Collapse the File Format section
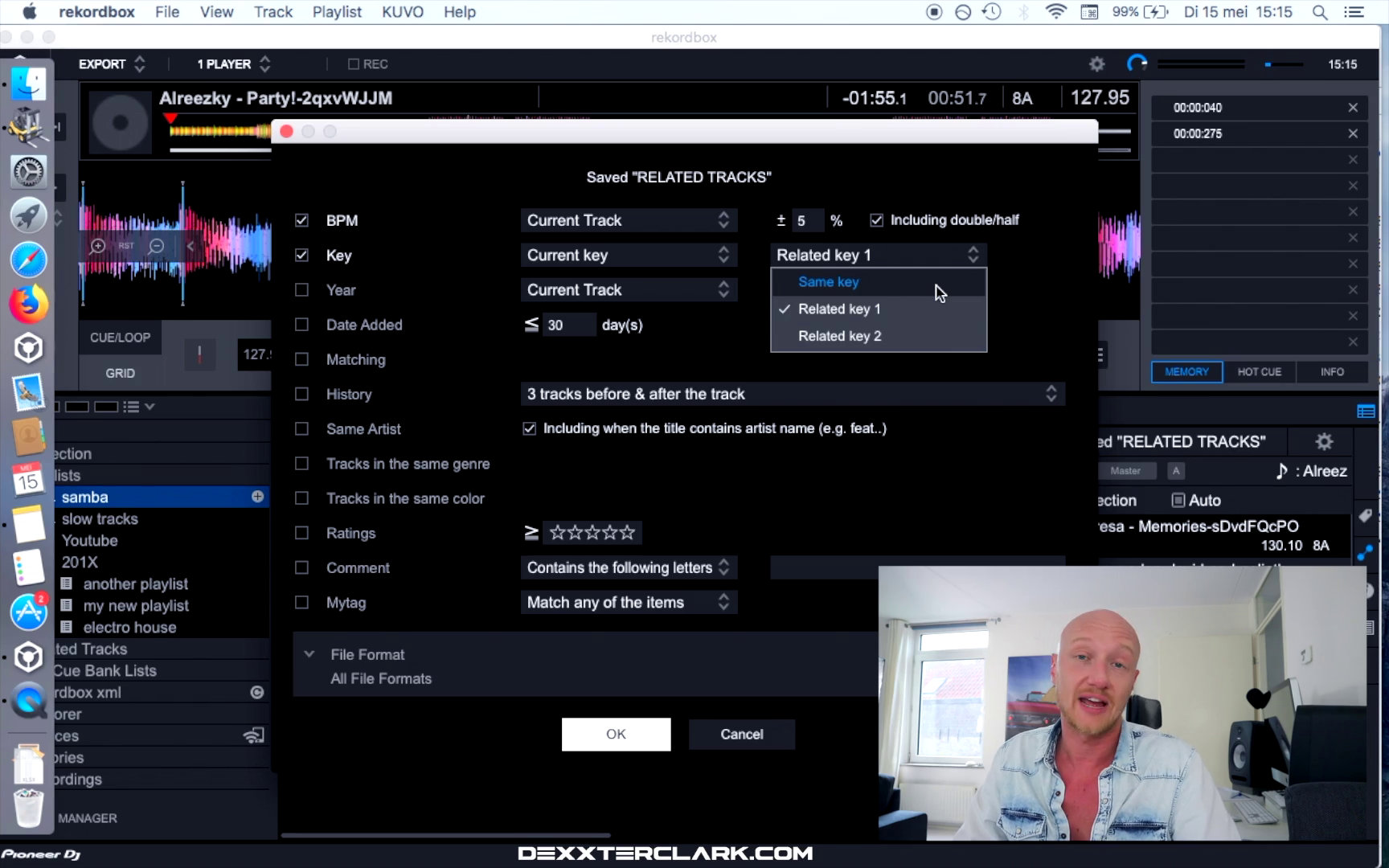Viewport: 1389px width, 868px height. point(309,654)
